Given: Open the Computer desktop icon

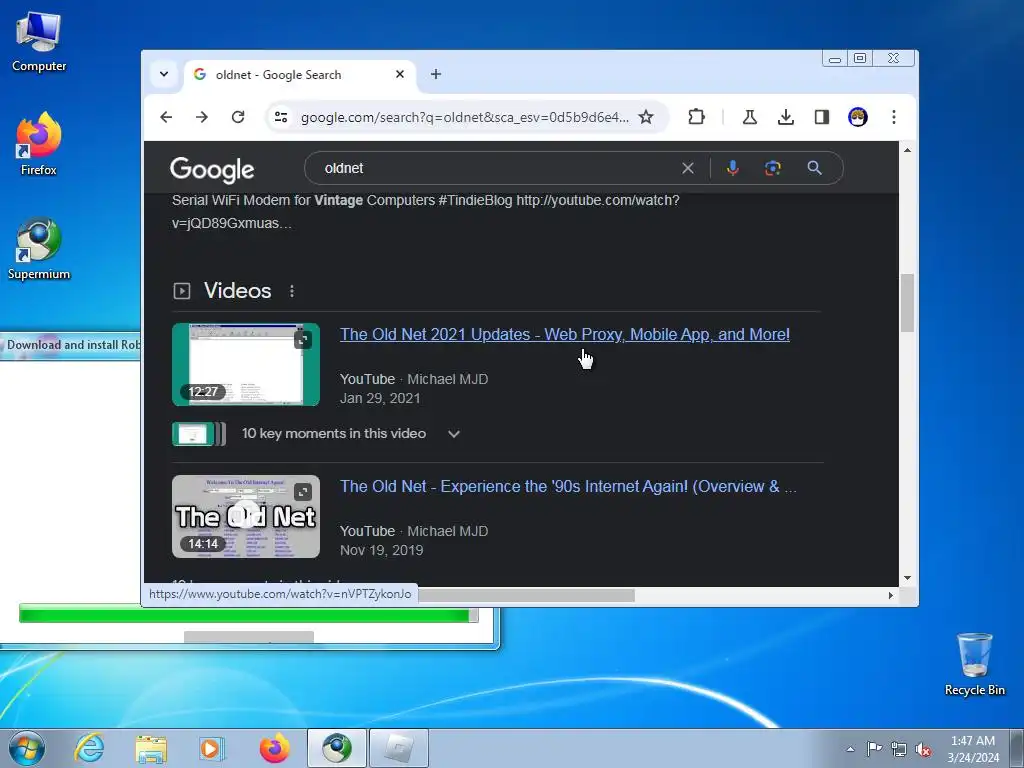Looking at the screenshot, I should coord(39,41).
